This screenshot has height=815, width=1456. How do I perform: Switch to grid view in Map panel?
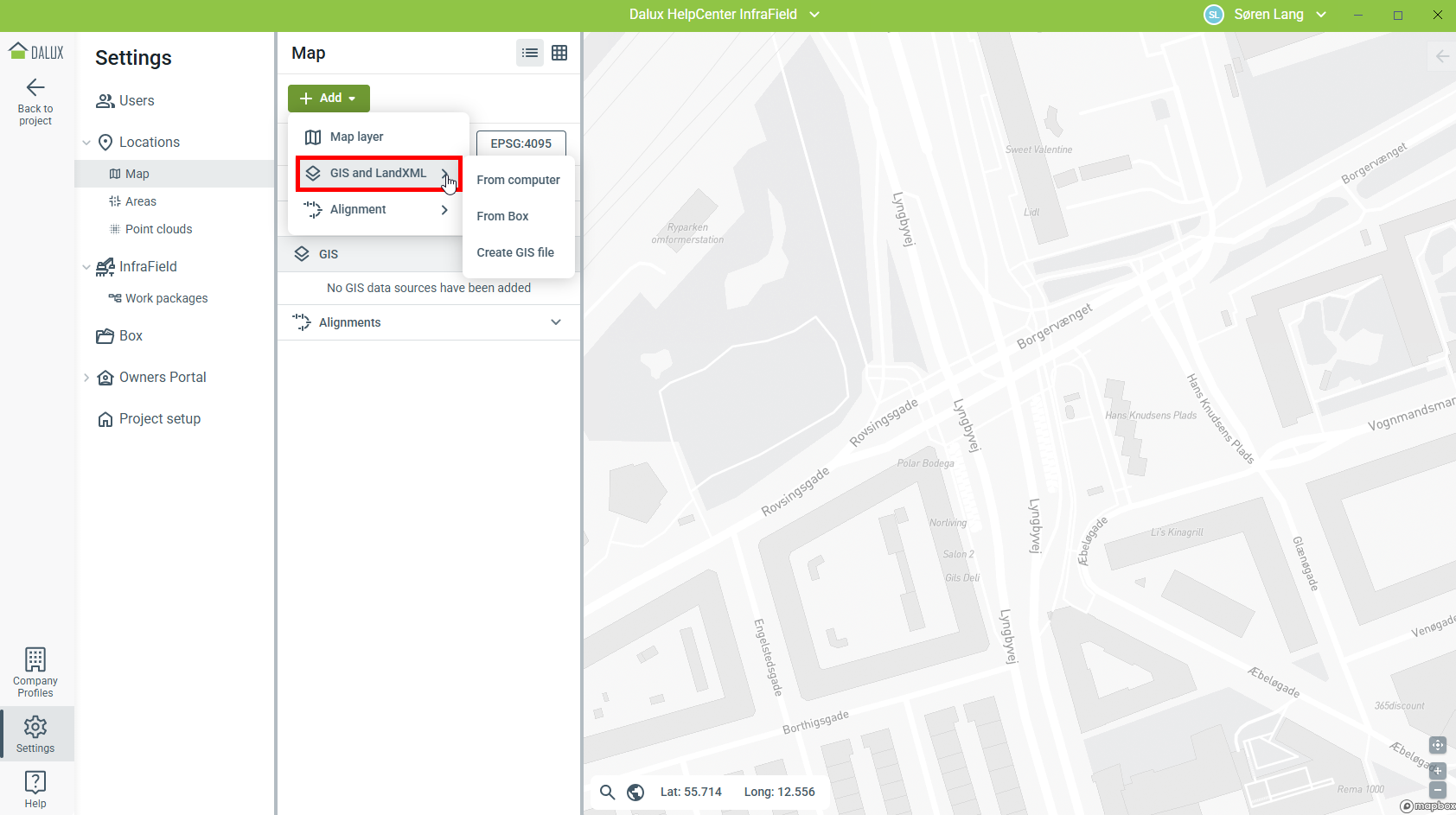(559, 53)
